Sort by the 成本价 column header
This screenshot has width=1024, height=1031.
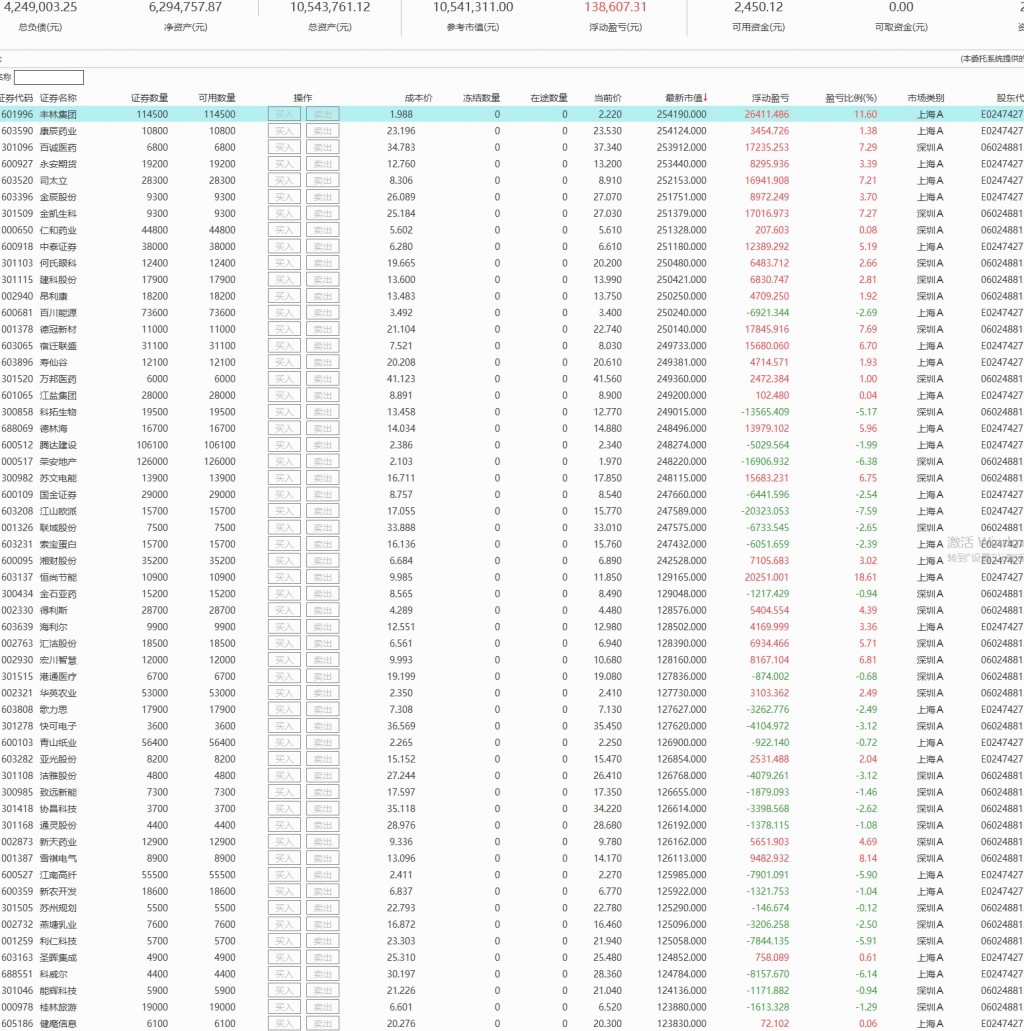point(418,98)
